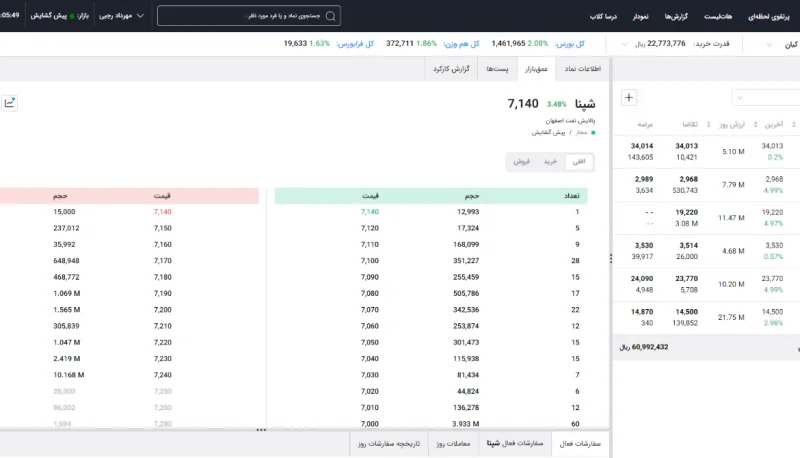Open the پرتفوی لحظه‌ای menu

pos(768,17)
